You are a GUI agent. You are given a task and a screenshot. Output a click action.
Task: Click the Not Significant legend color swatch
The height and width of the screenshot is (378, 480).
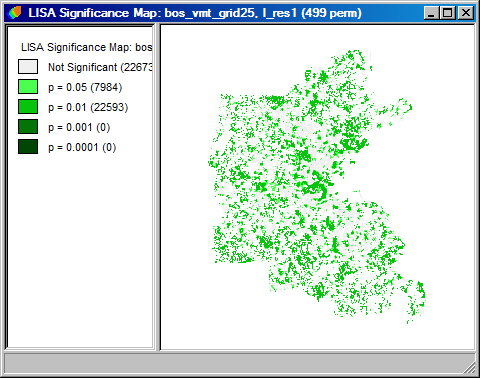pyautogui.click(x=28, y=66)
